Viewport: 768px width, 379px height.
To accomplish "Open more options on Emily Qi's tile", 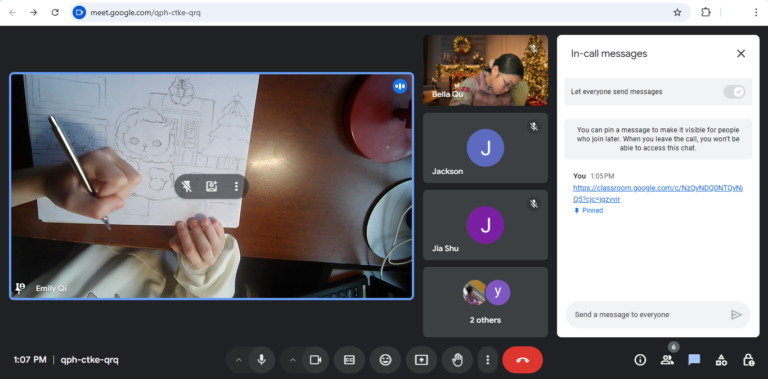I will pyautogui.click(x=237, y=186).
